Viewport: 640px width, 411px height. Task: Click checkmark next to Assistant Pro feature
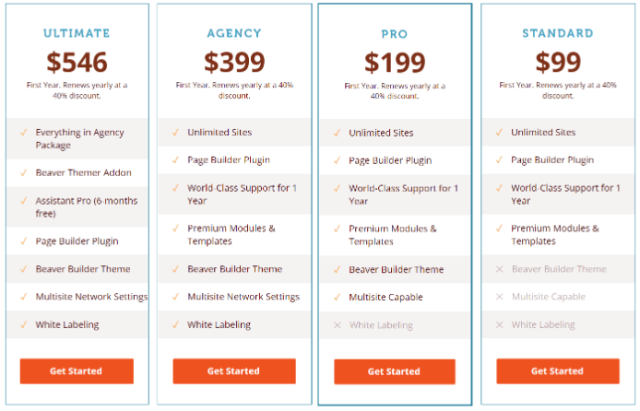[x=24, y=201]
